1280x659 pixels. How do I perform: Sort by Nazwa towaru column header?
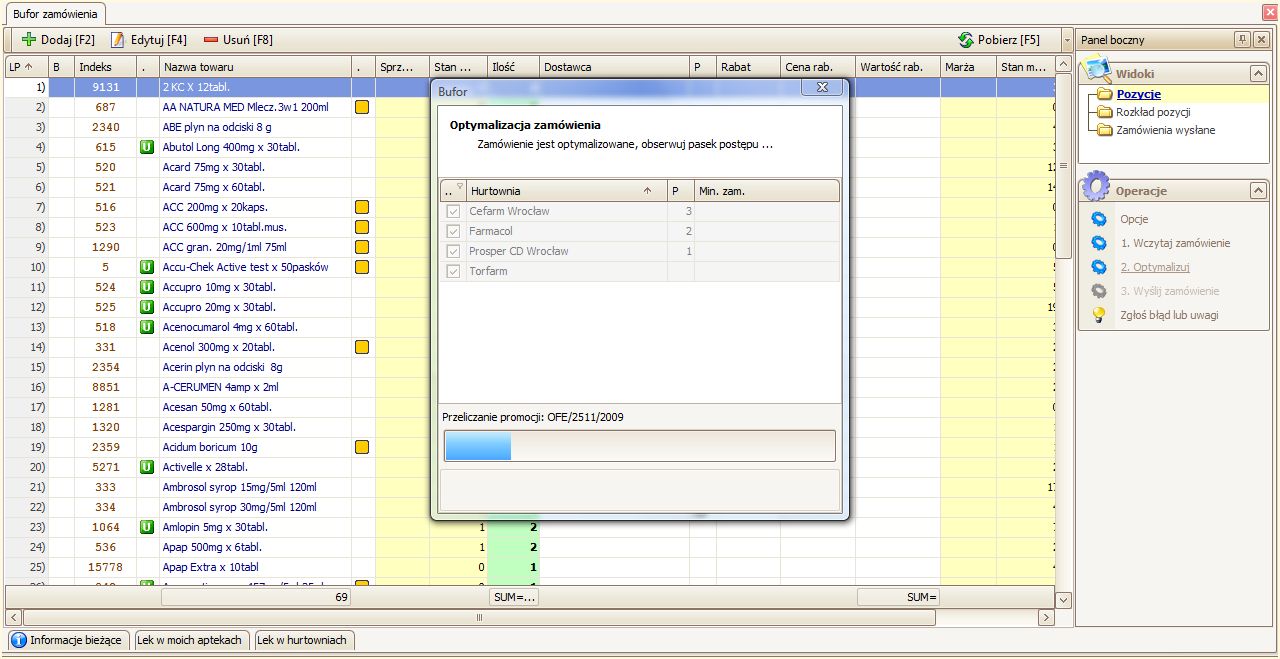pos(254,67)
